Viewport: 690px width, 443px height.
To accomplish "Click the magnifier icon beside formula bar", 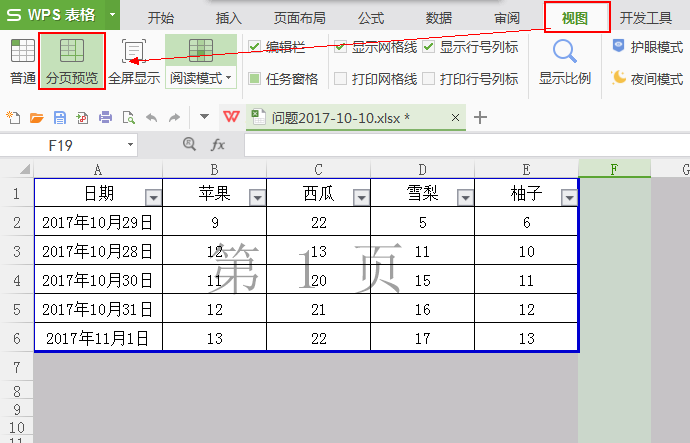I will point(189,144).
